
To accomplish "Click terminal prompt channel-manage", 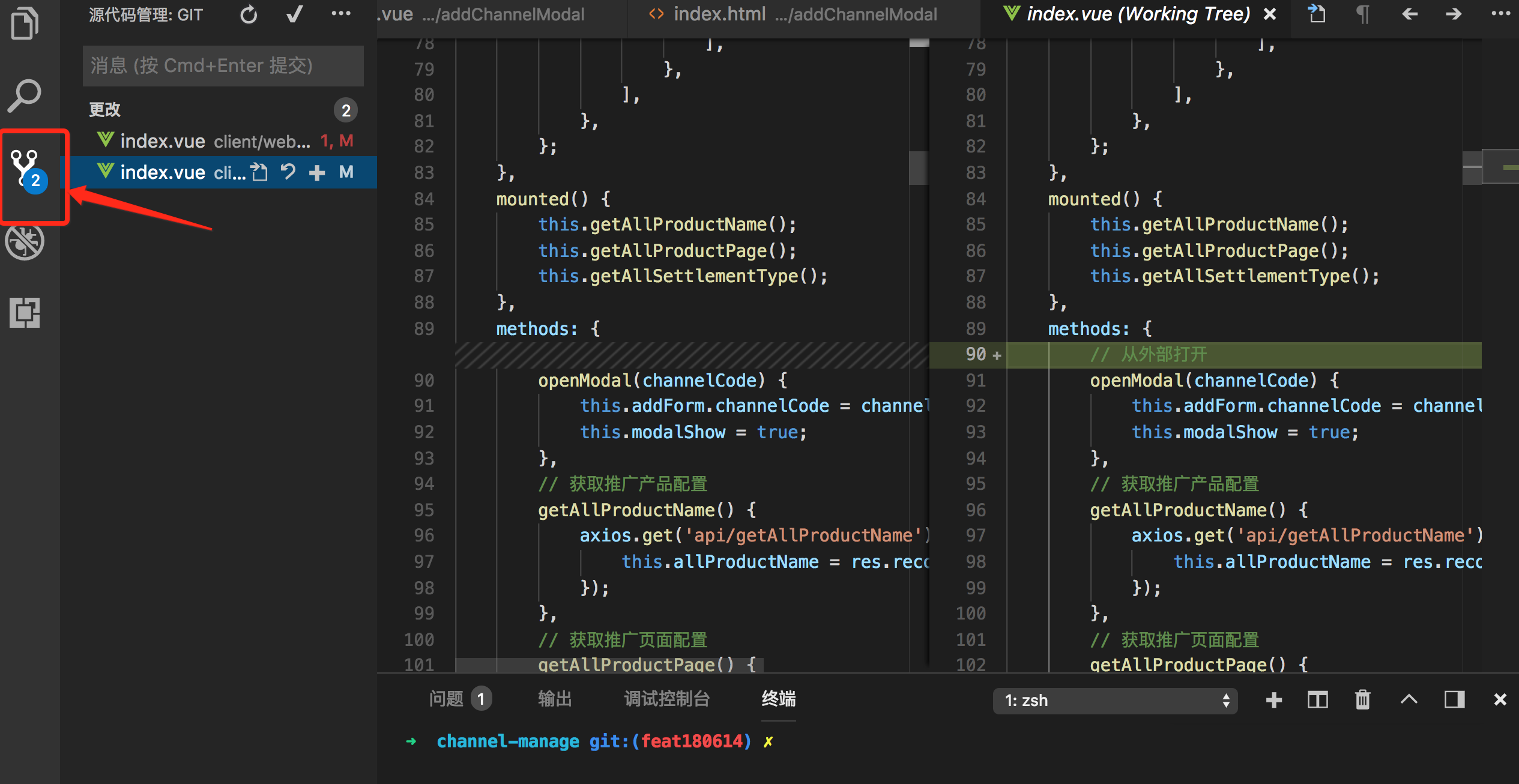I will 508,741.
